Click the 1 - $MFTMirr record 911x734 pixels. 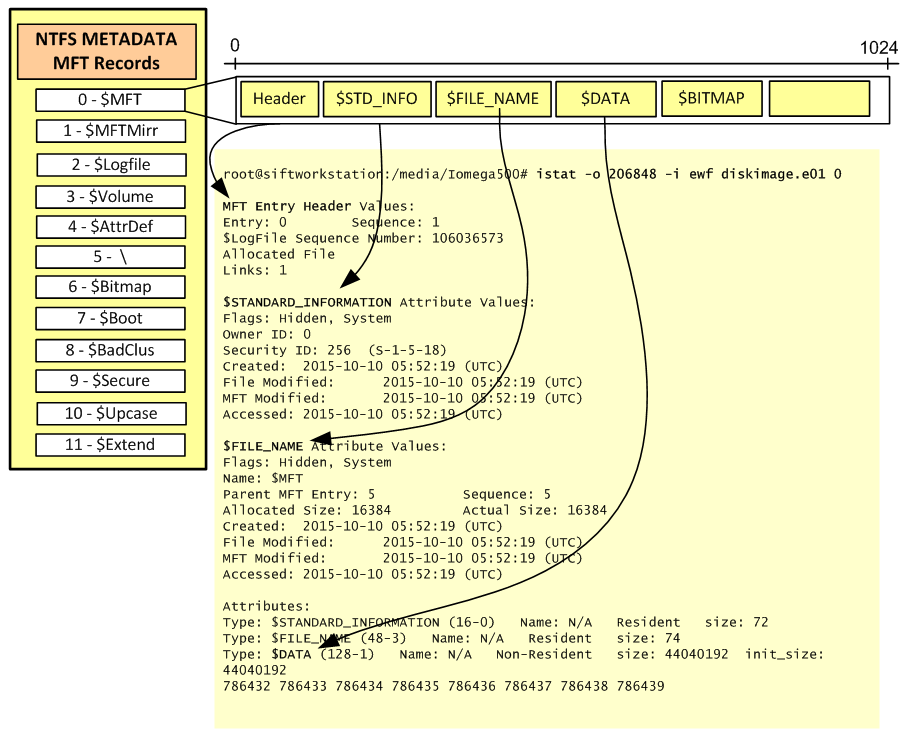tap(110, 131)
